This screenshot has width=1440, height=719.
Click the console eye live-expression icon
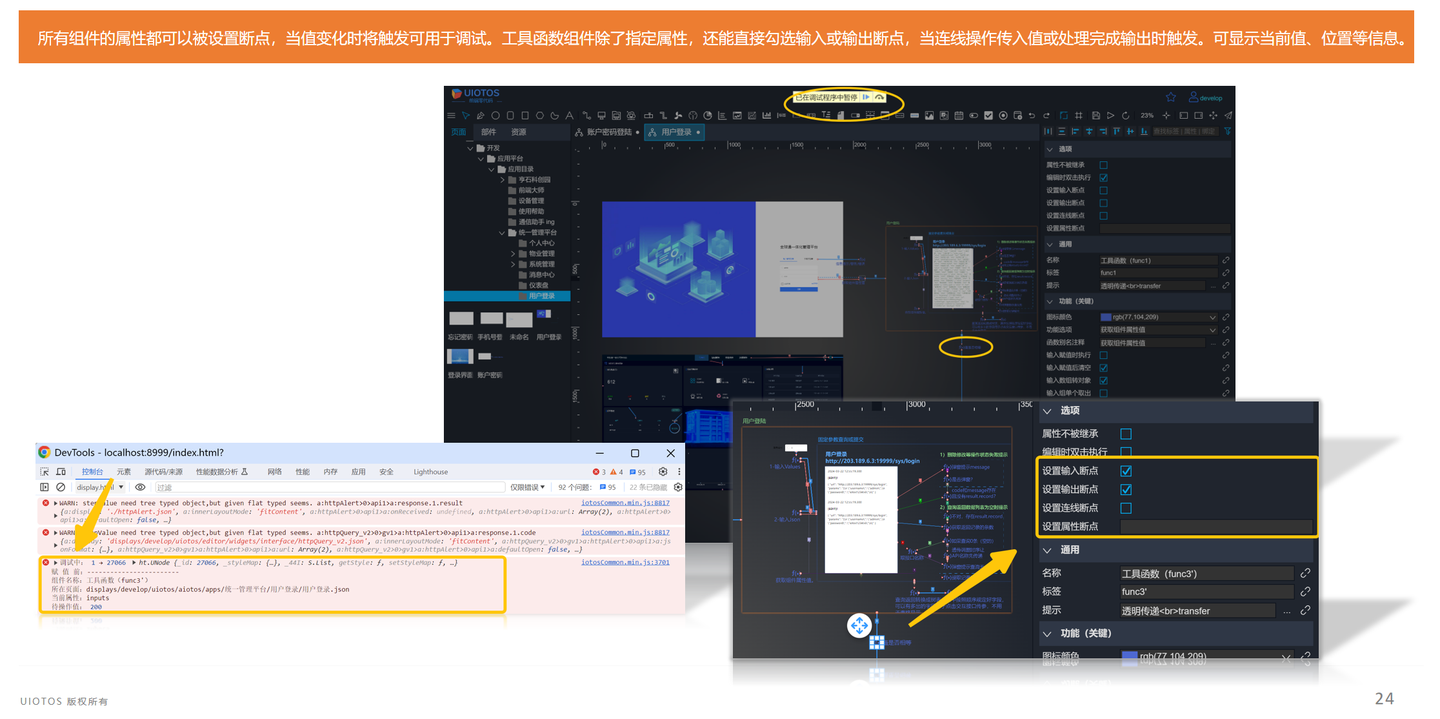140,487
